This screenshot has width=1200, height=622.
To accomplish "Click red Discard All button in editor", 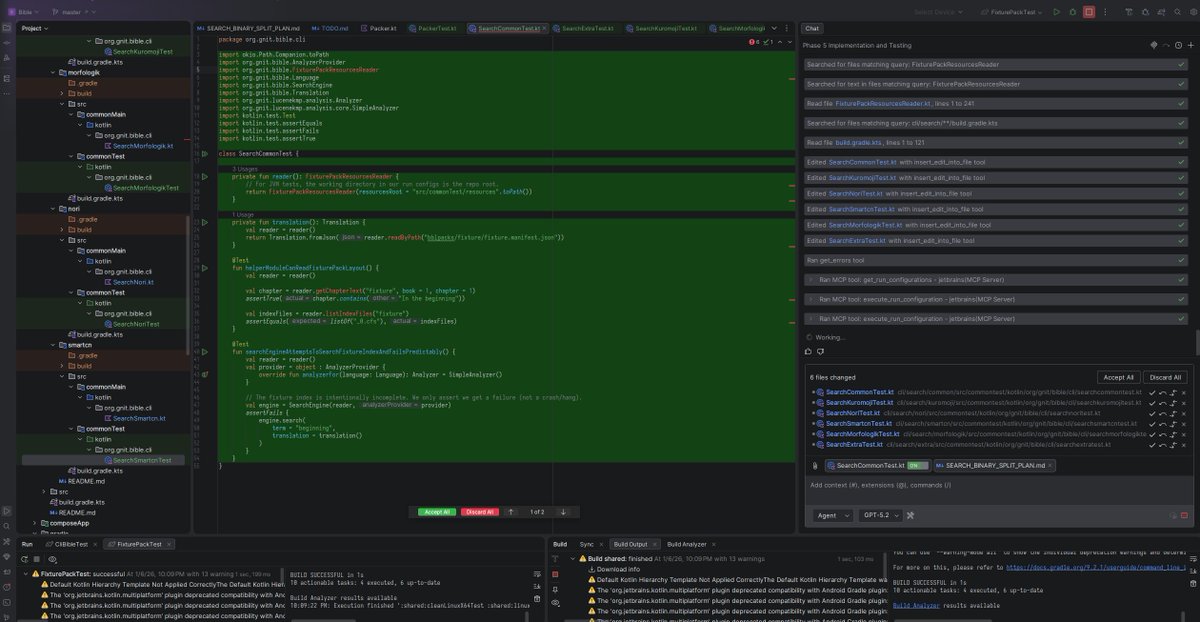I will 479,511.
